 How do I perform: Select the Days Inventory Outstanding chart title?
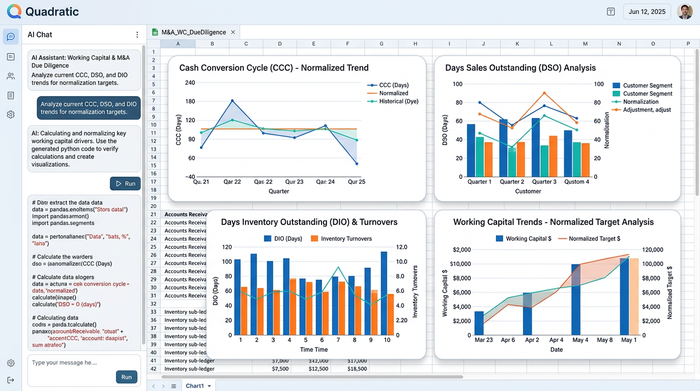309,222
